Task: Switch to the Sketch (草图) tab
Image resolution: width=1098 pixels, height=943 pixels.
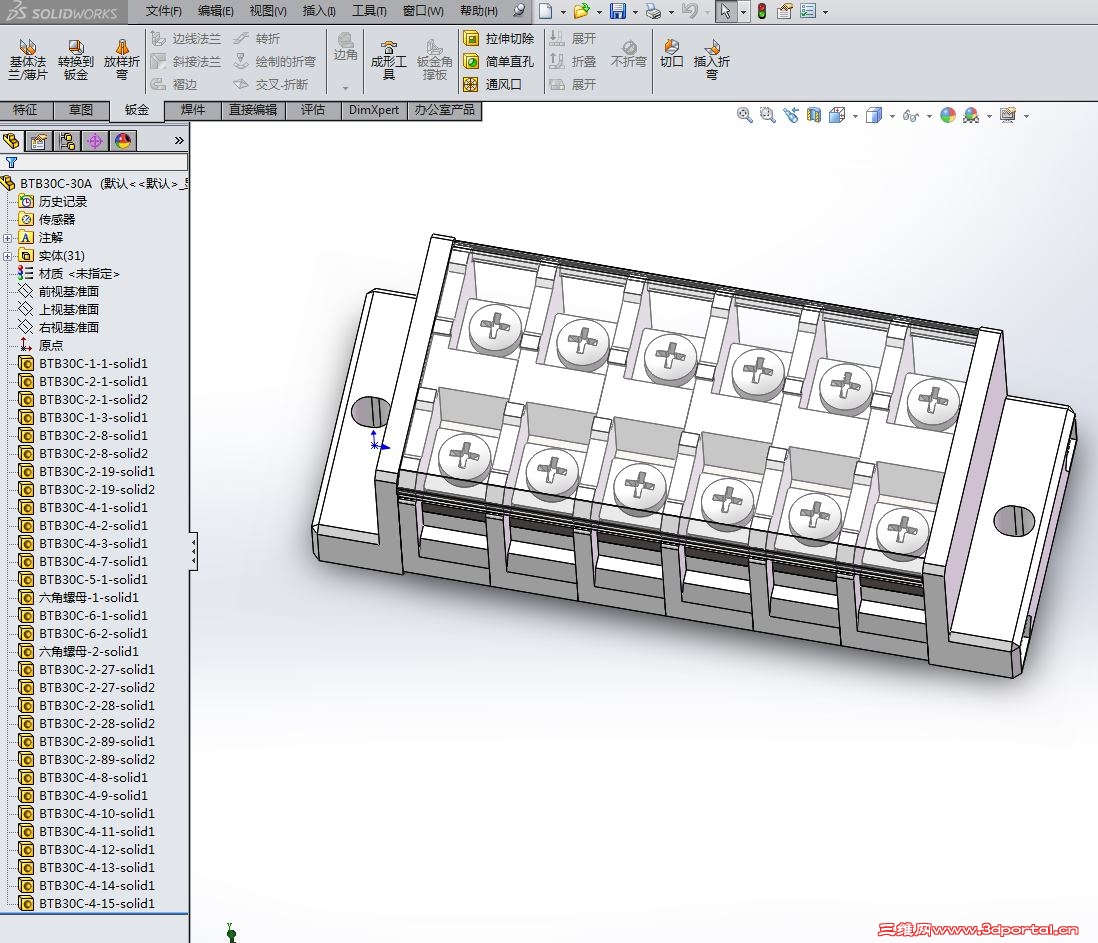Action: 81,110
